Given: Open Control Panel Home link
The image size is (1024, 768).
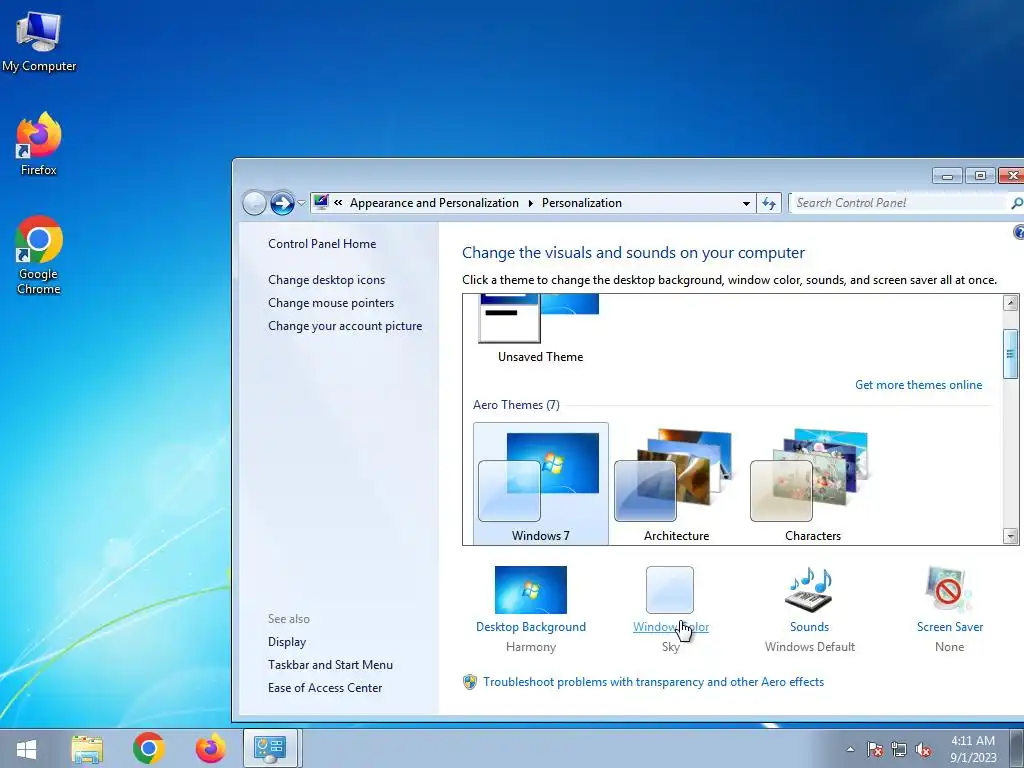Looking at the screenshot, I should click(x=322, y=244).
